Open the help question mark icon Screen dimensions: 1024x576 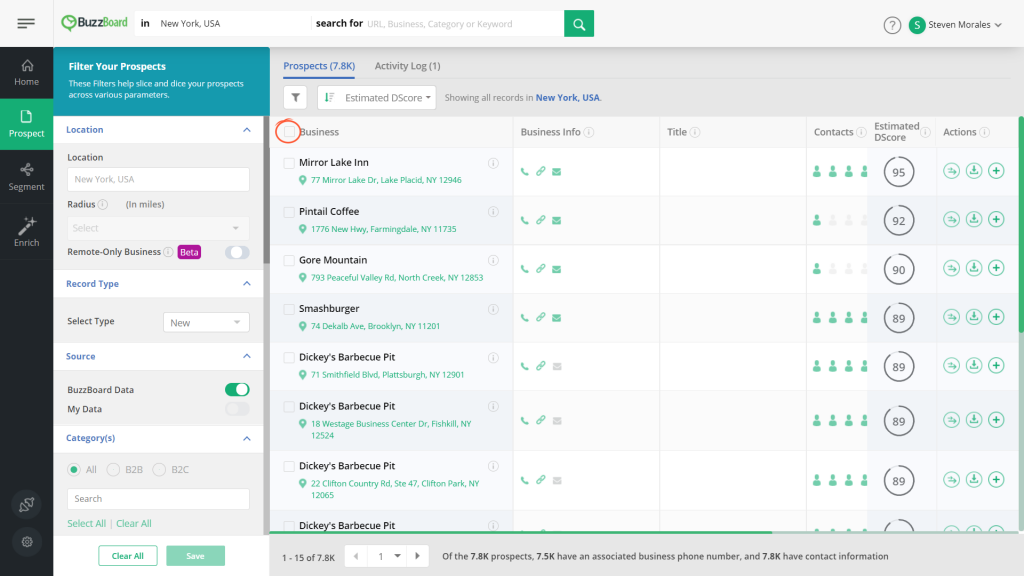point(892,25)
